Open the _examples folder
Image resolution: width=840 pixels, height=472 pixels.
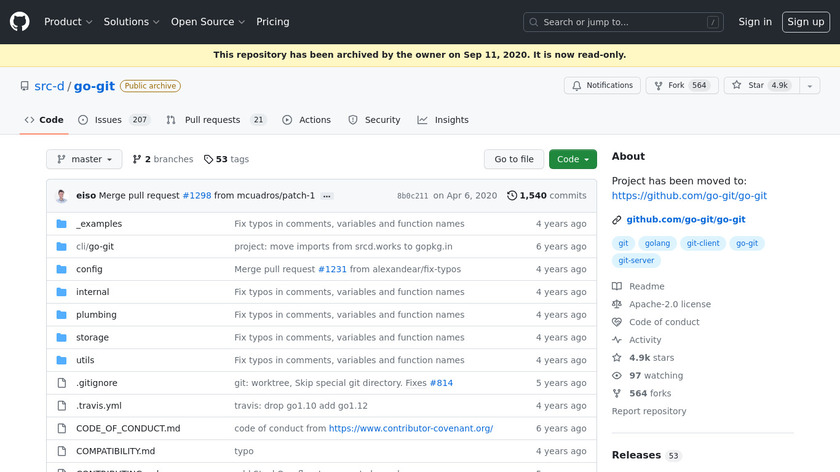99,224
